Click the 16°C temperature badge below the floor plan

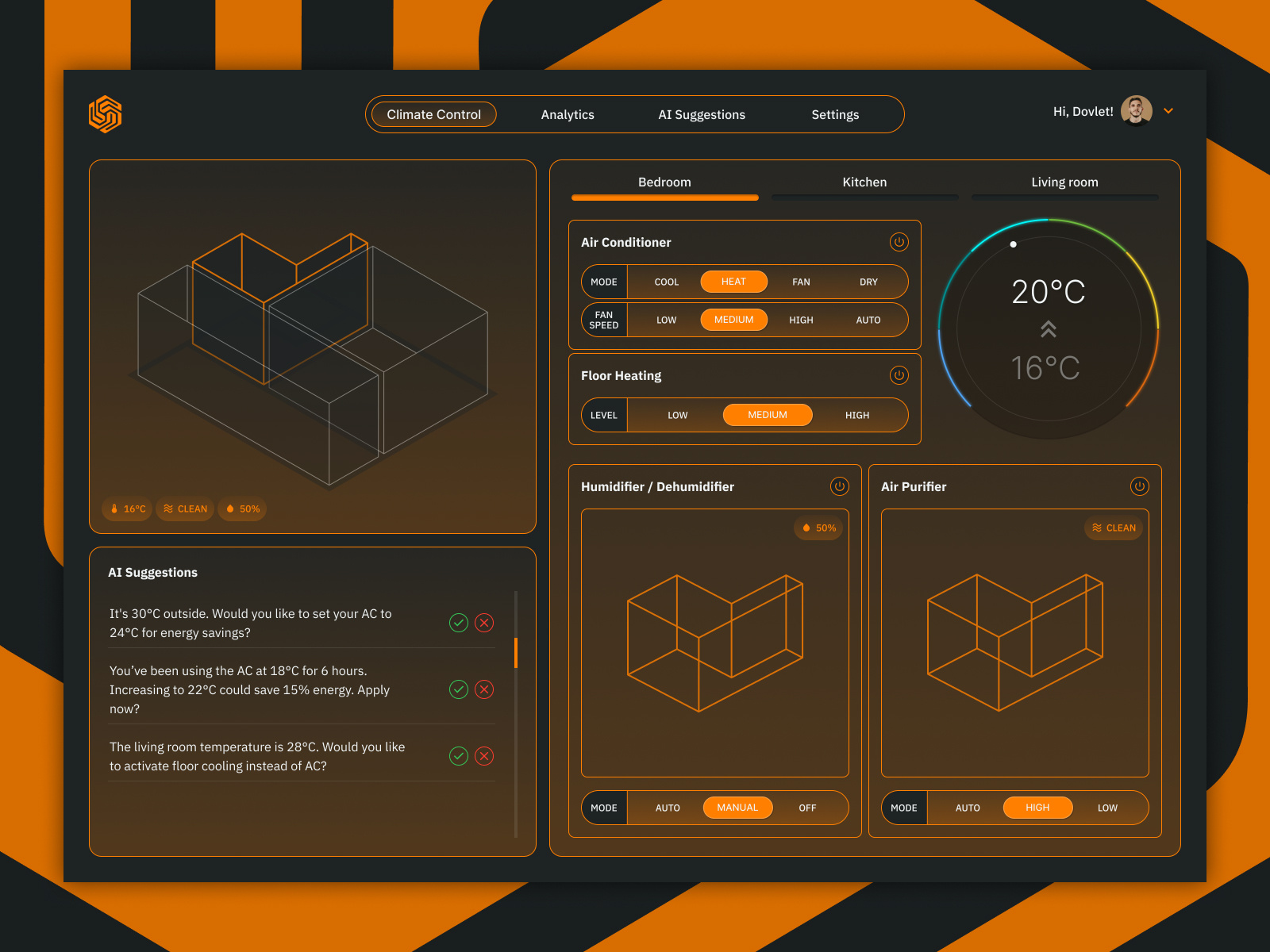pos(126,509)
